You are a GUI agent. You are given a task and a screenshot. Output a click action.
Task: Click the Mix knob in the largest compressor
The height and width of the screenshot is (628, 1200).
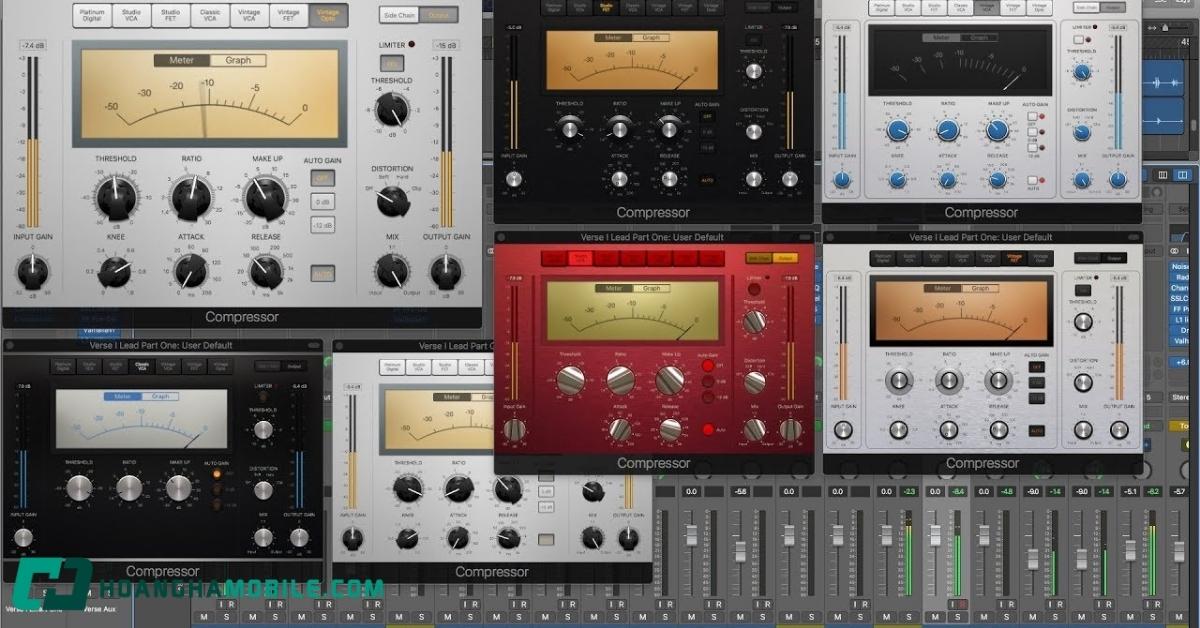click(392, 271)
